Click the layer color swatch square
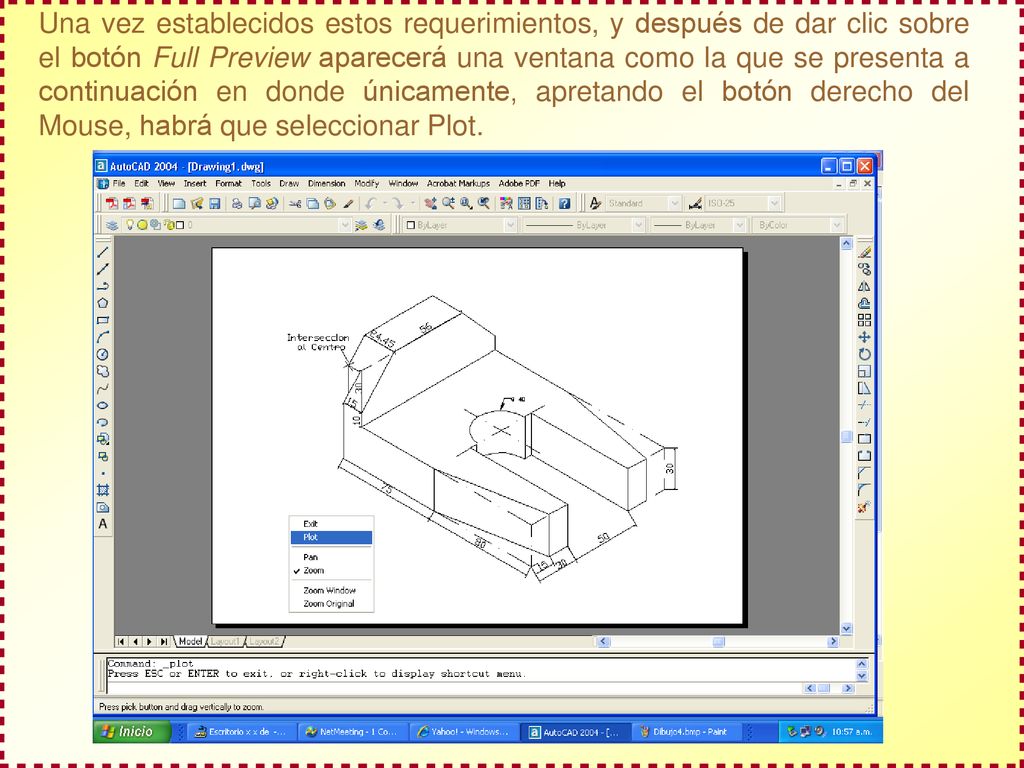The height and width of the screenshot is (768, 1024). click(x=180, y=225)
